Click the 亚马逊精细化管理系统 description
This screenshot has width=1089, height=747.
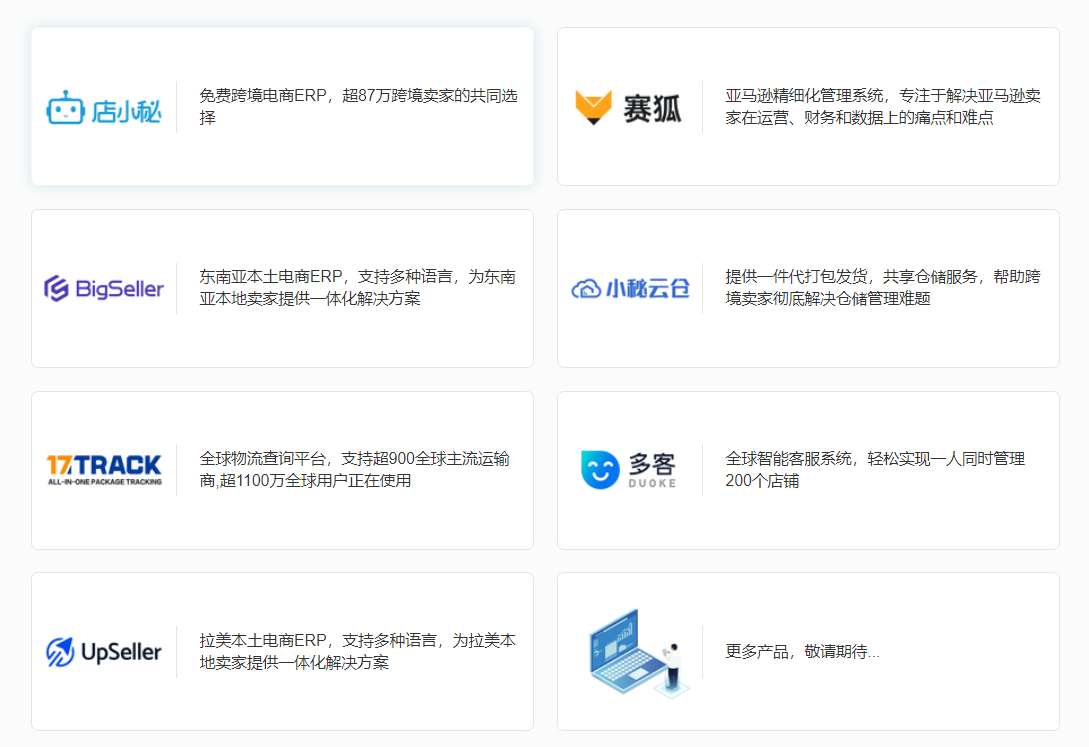click(883, 107)
